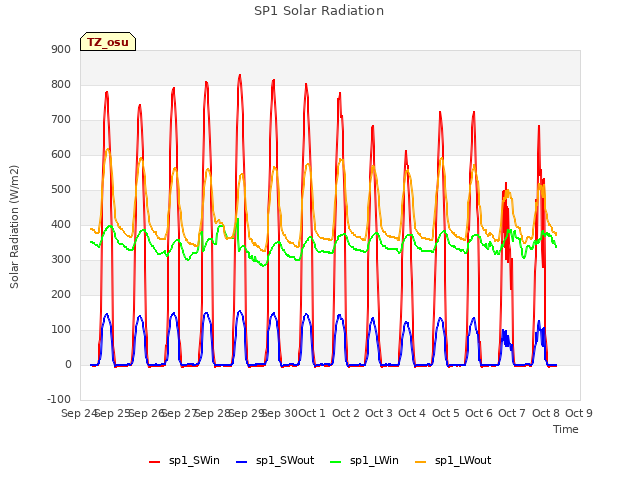Click the Sep 24 x-axis date label

pos(79,413)
